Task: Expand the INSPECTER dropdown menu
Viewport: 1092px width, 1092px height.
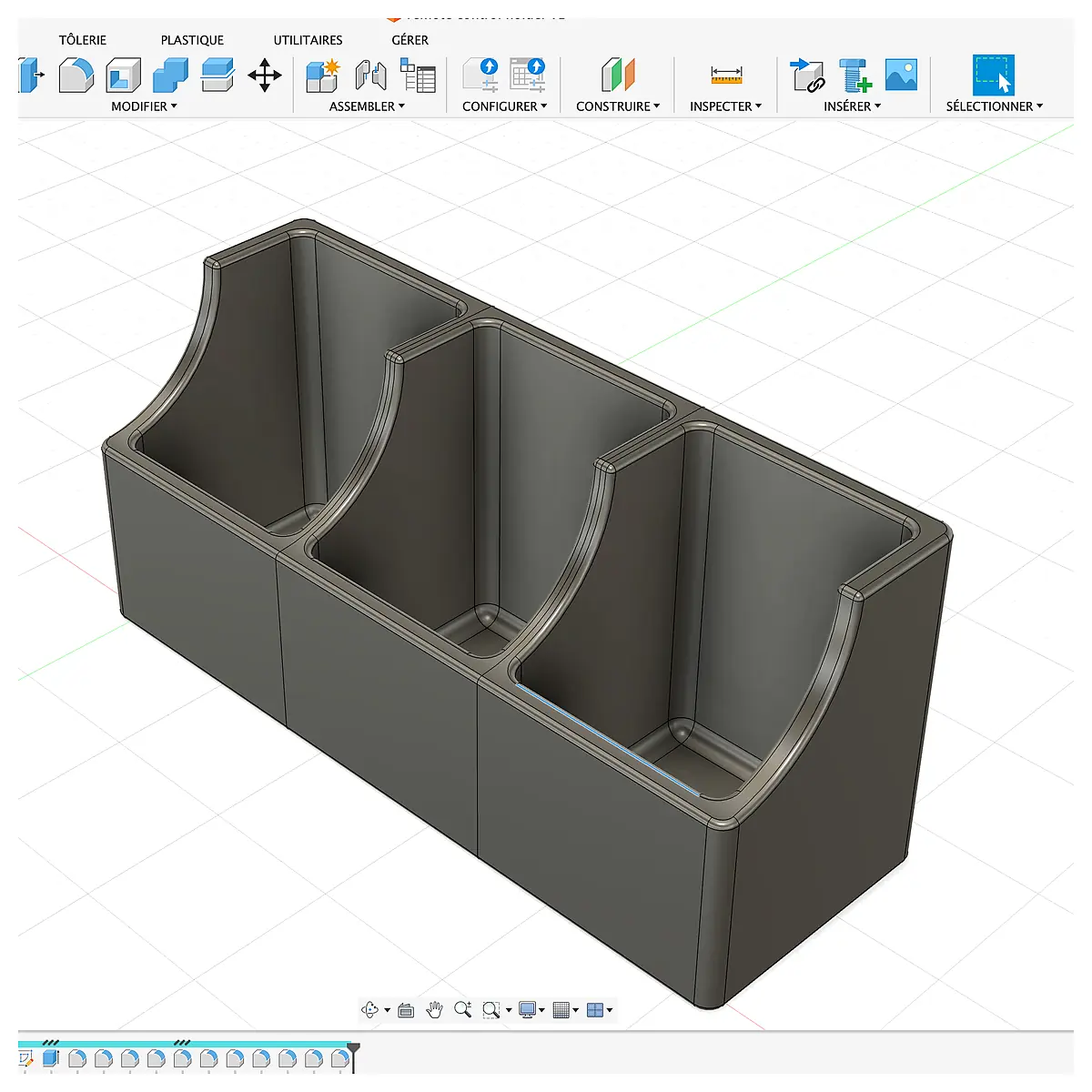Action: 725,106
